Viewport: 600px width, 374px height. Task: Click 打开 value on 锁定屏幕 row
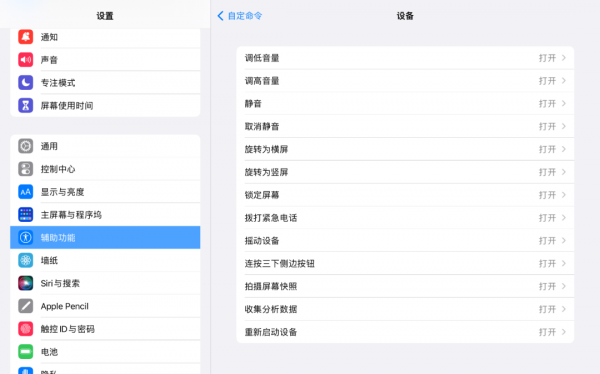547,195
